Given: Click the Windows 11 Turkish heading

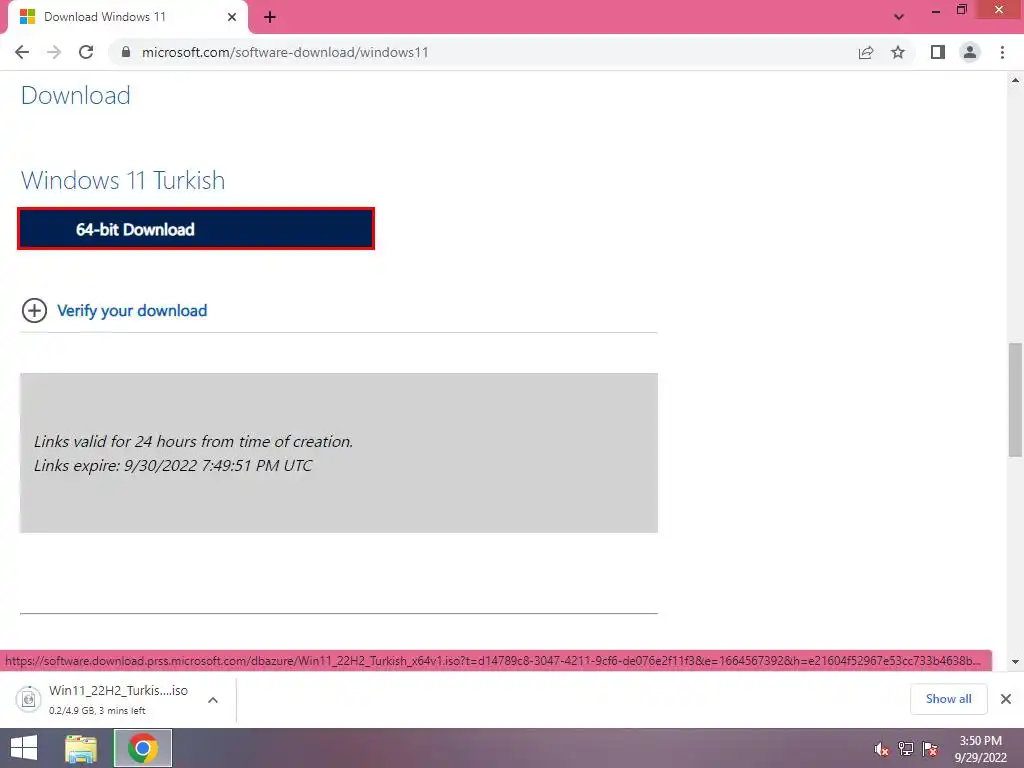Looking at the screenshot, I should (x=123, y=180).
